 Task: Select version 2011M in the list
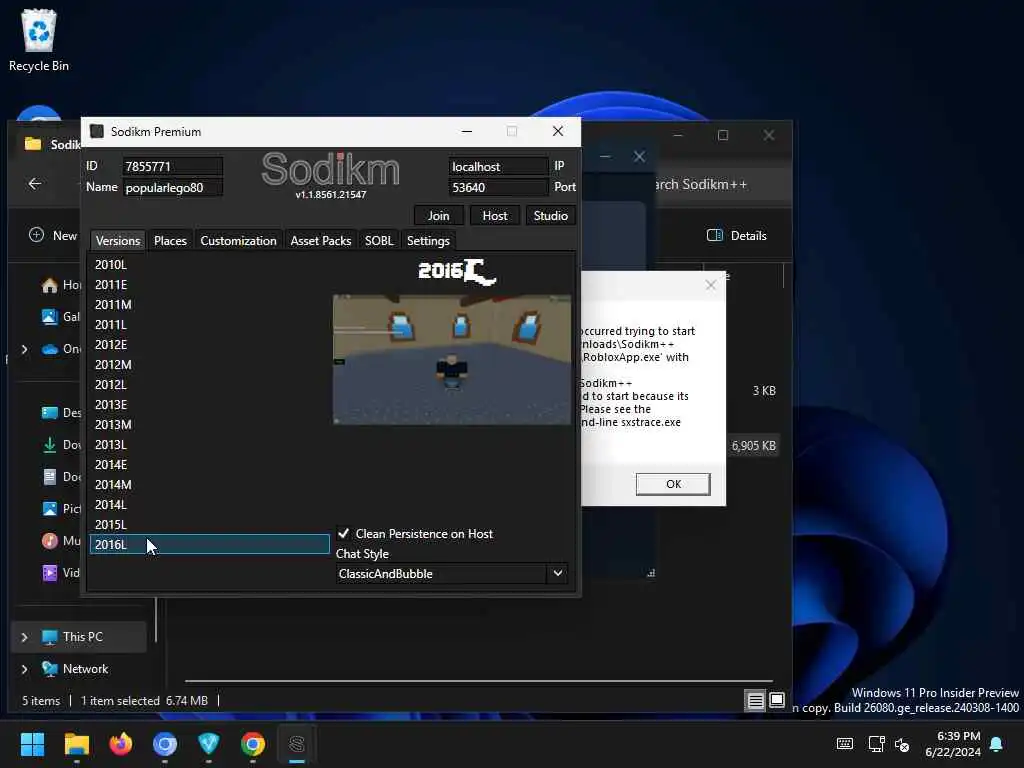[209, 304]
